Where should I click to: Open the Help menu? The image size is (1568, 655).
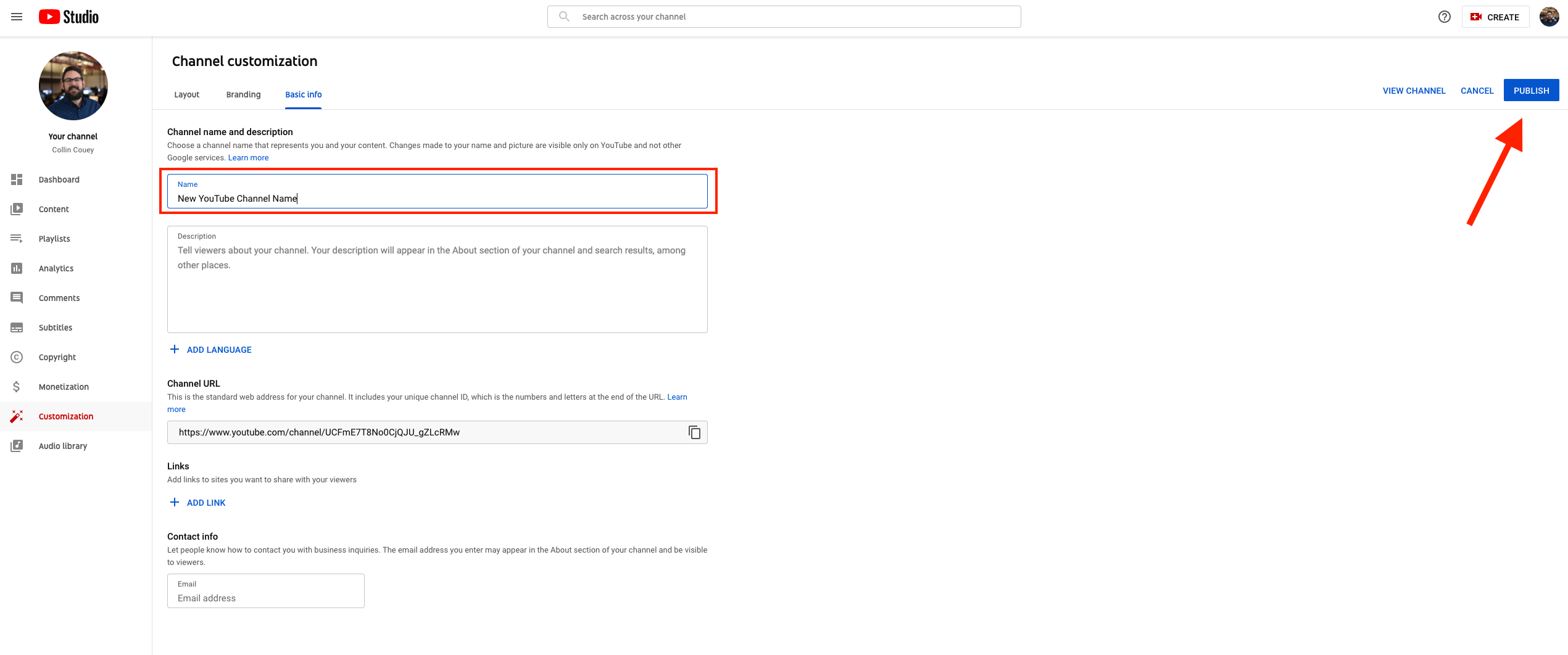click(x=1444, y=17)
